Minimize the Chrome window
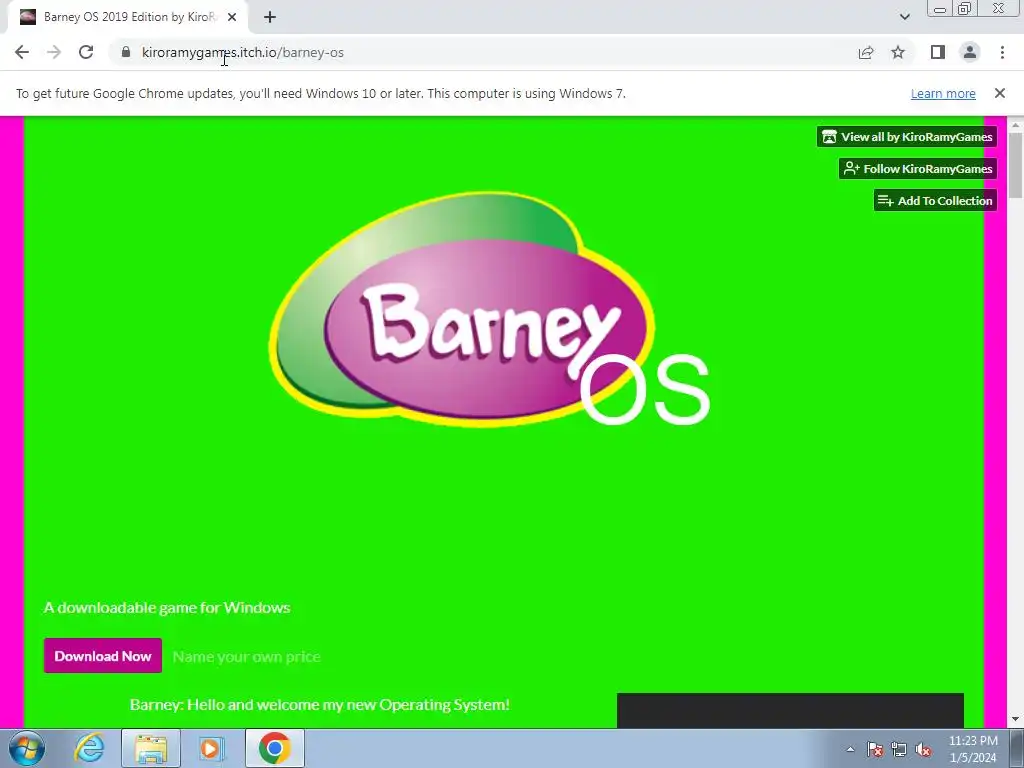The width and height of the screenshot is (1024, 768). click(940, 8)
